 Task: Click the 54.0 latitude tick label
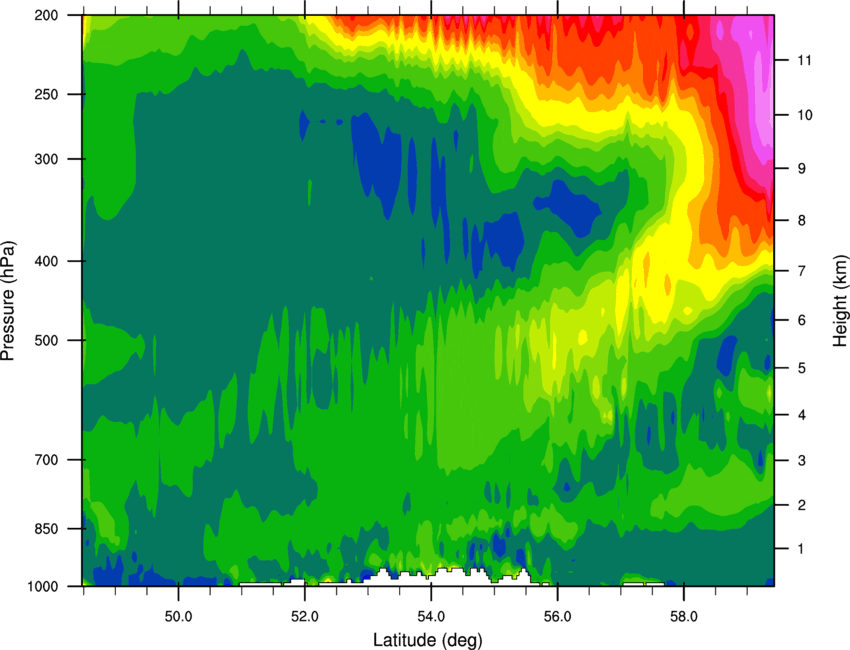tap(431, 617)
